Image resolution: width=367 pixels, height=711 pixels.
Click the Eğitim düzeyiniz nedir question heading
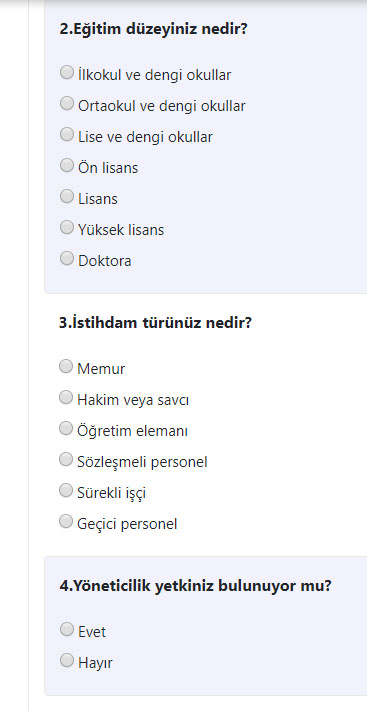[153, 30]
